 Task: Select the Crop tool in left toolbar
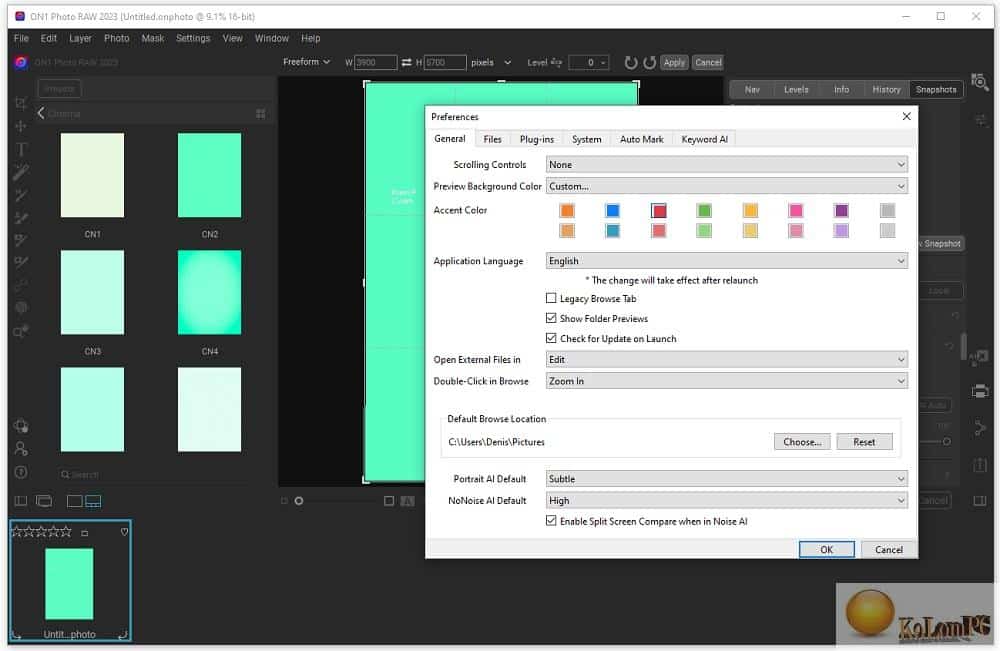tap(20, 103)
